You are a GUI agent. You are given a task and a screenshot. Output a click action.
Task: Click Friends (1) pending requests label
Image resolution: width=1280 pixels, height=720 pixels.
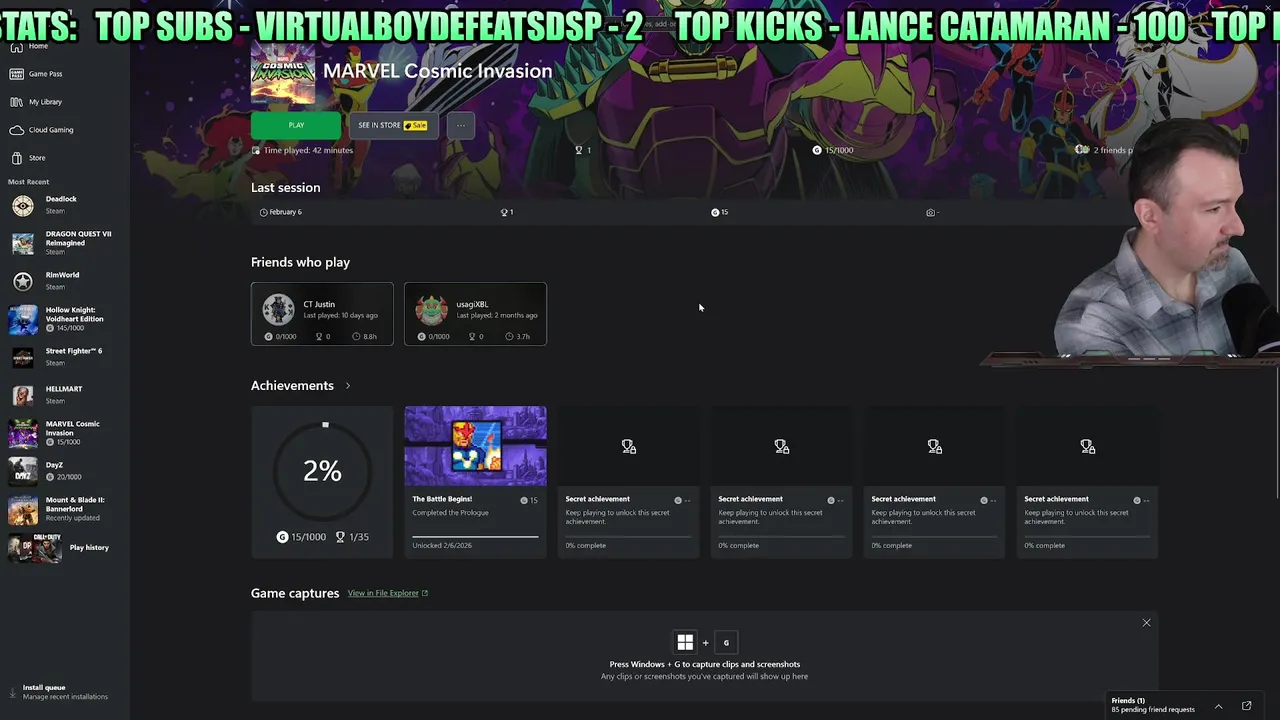1153,705
